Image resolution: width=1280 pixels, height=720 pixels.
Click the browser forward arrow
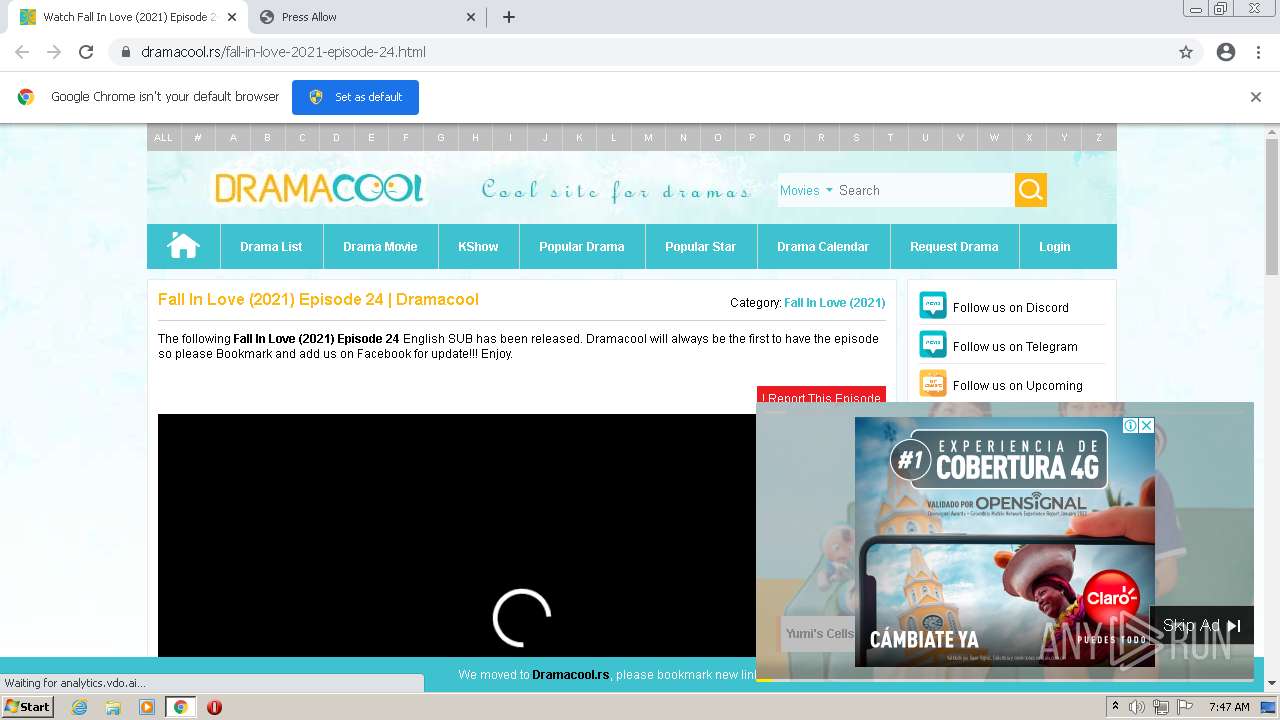tap(54, 52)
